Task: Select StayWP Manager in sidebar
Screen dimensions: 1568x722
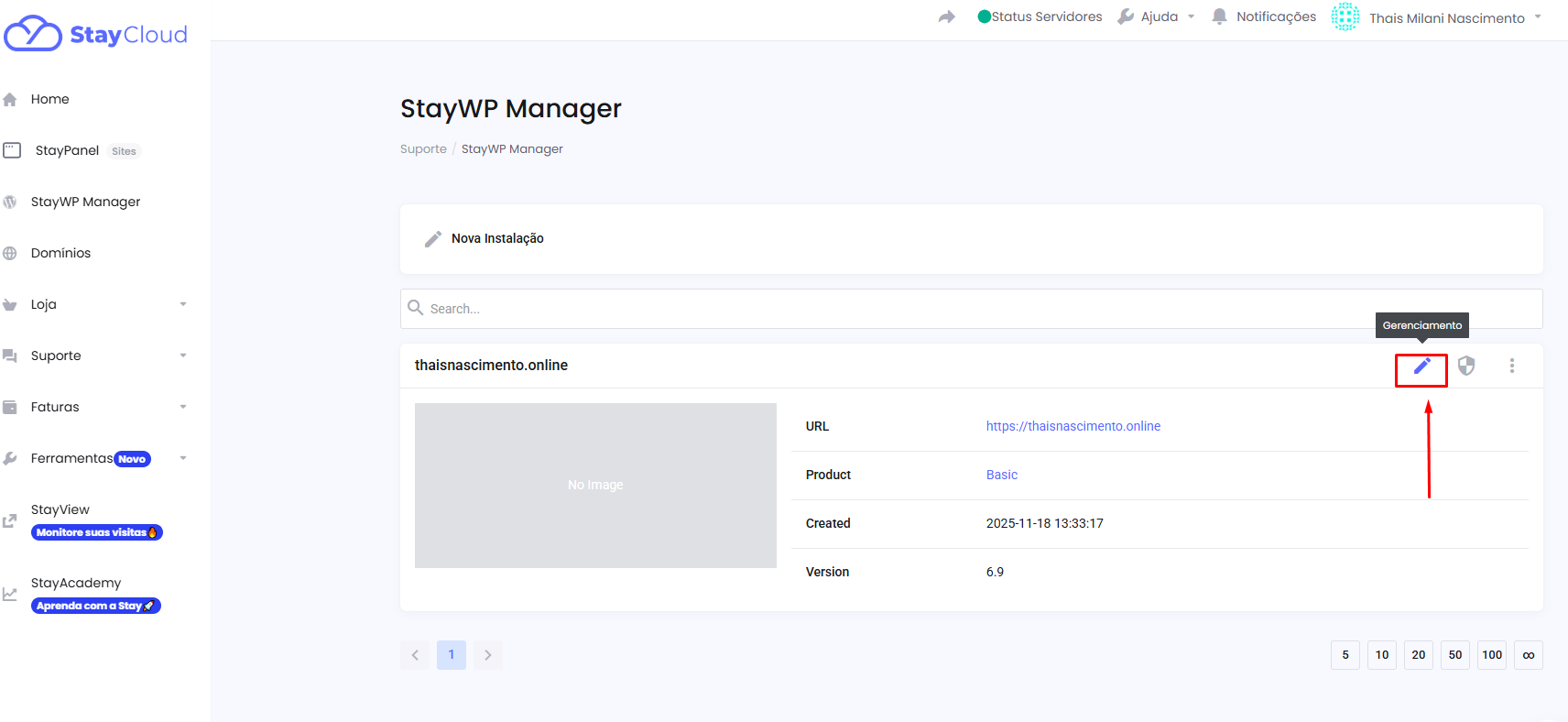Action: 85,202
